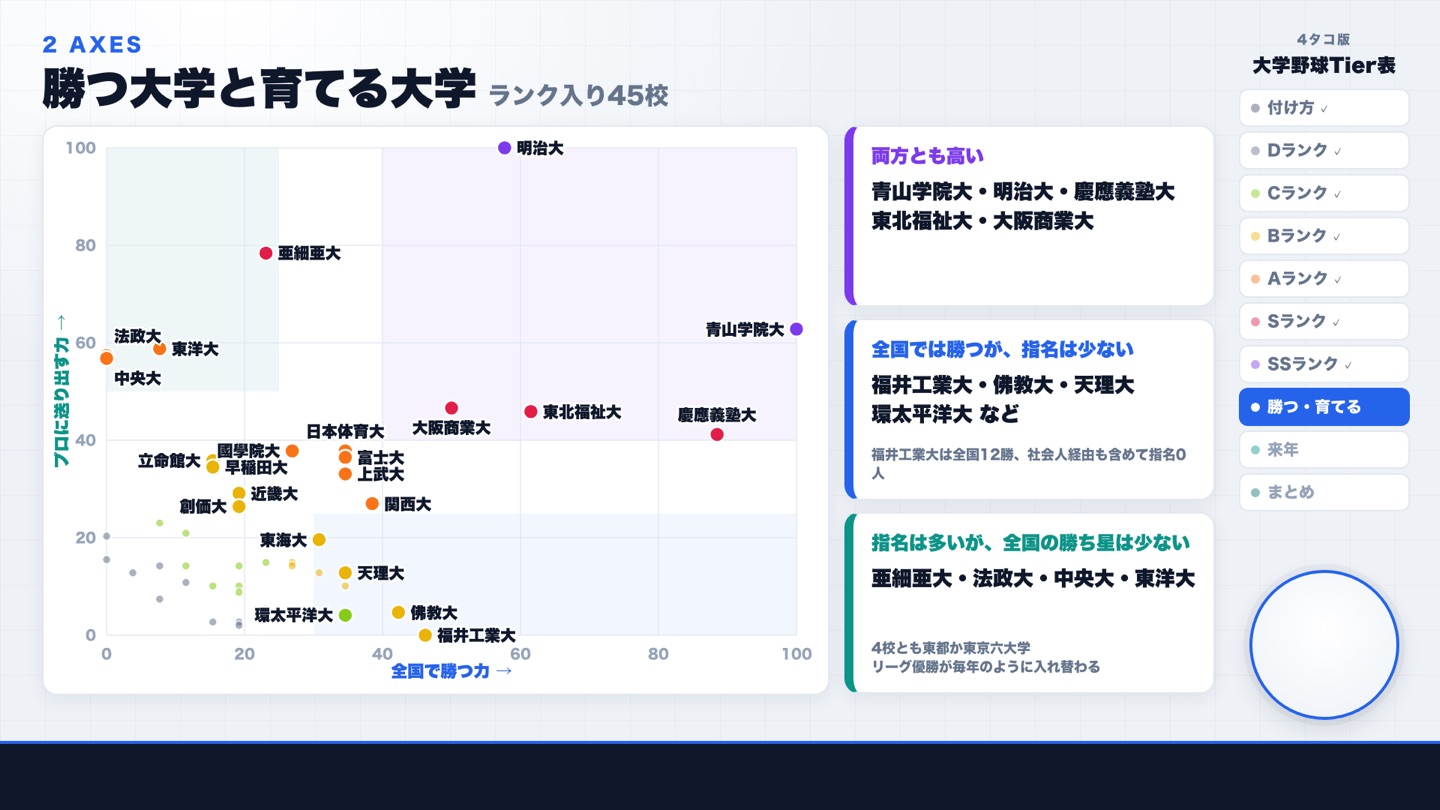Click the 指名は多いが、全国の勝ち星は少ない heading
This screenshot has width=1440, height=810.
(1031, 542)
